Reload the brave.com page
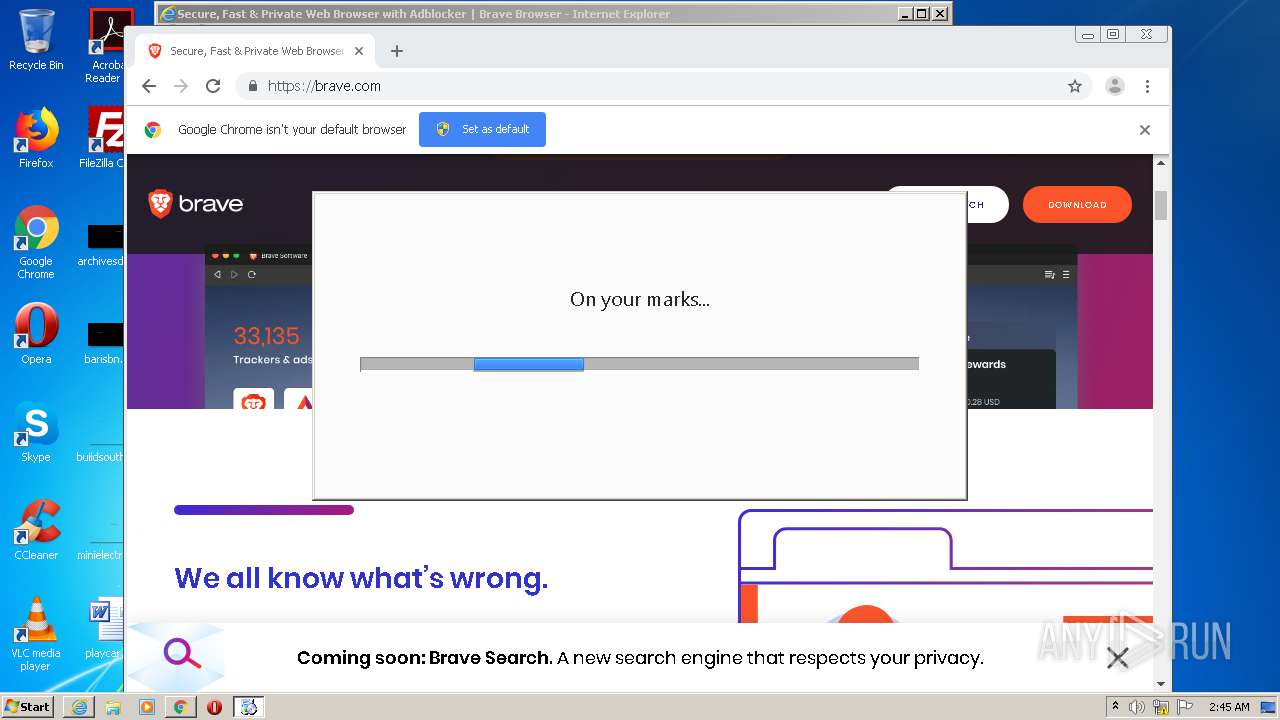1280x720 pixels. [x=213, y=86]
